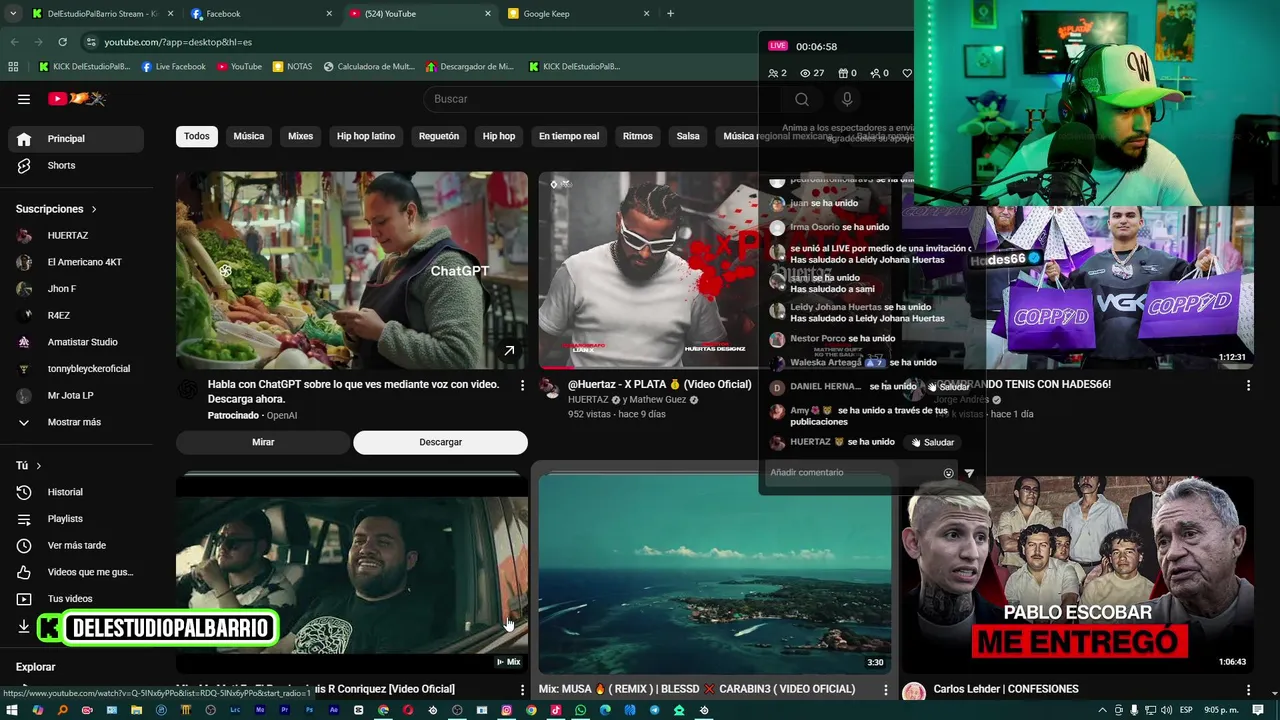
Task: Open the Live Facebook bookmark
Action: tap(174, 67)
